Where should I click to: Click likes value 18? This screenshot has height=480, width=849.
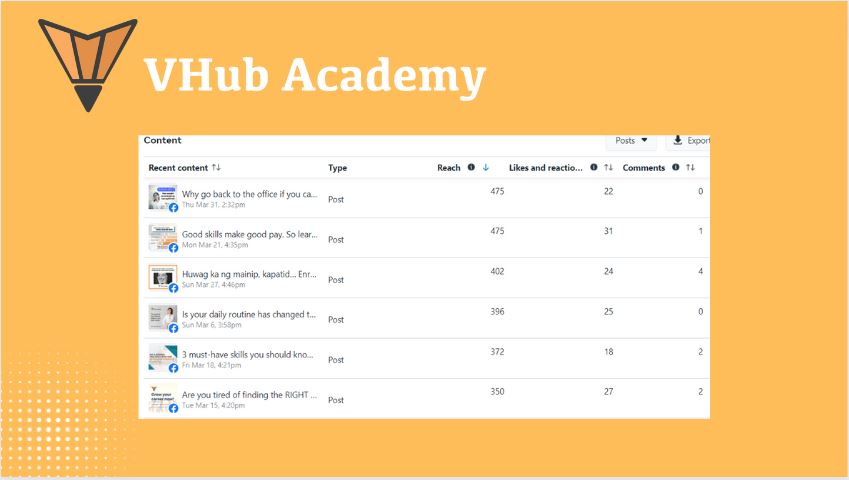[x=609, y=352]
